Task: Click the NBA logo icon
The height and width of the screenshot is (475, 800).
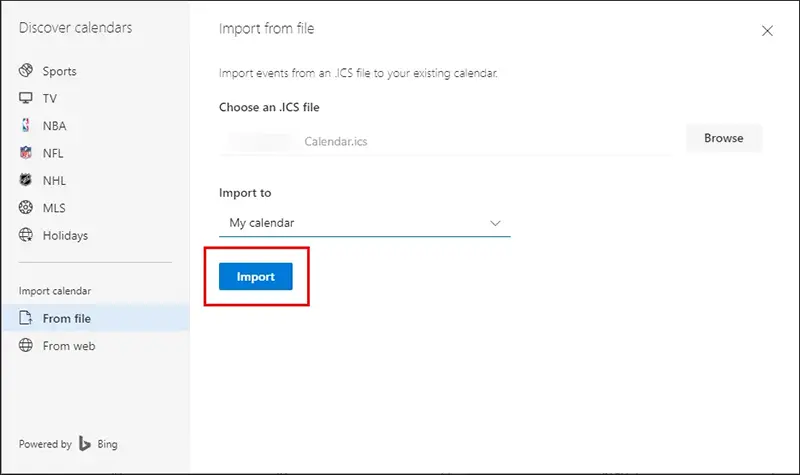Action: coord(26,126)
